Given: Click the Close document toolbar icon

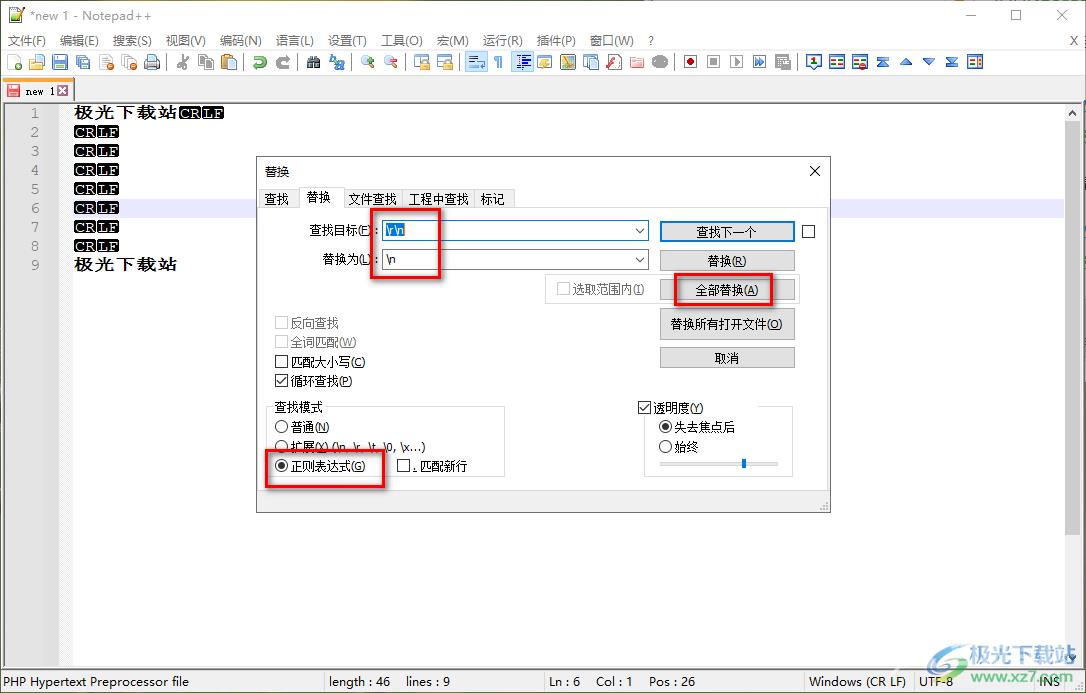Looking at the screenshot, I should [107, 62].
